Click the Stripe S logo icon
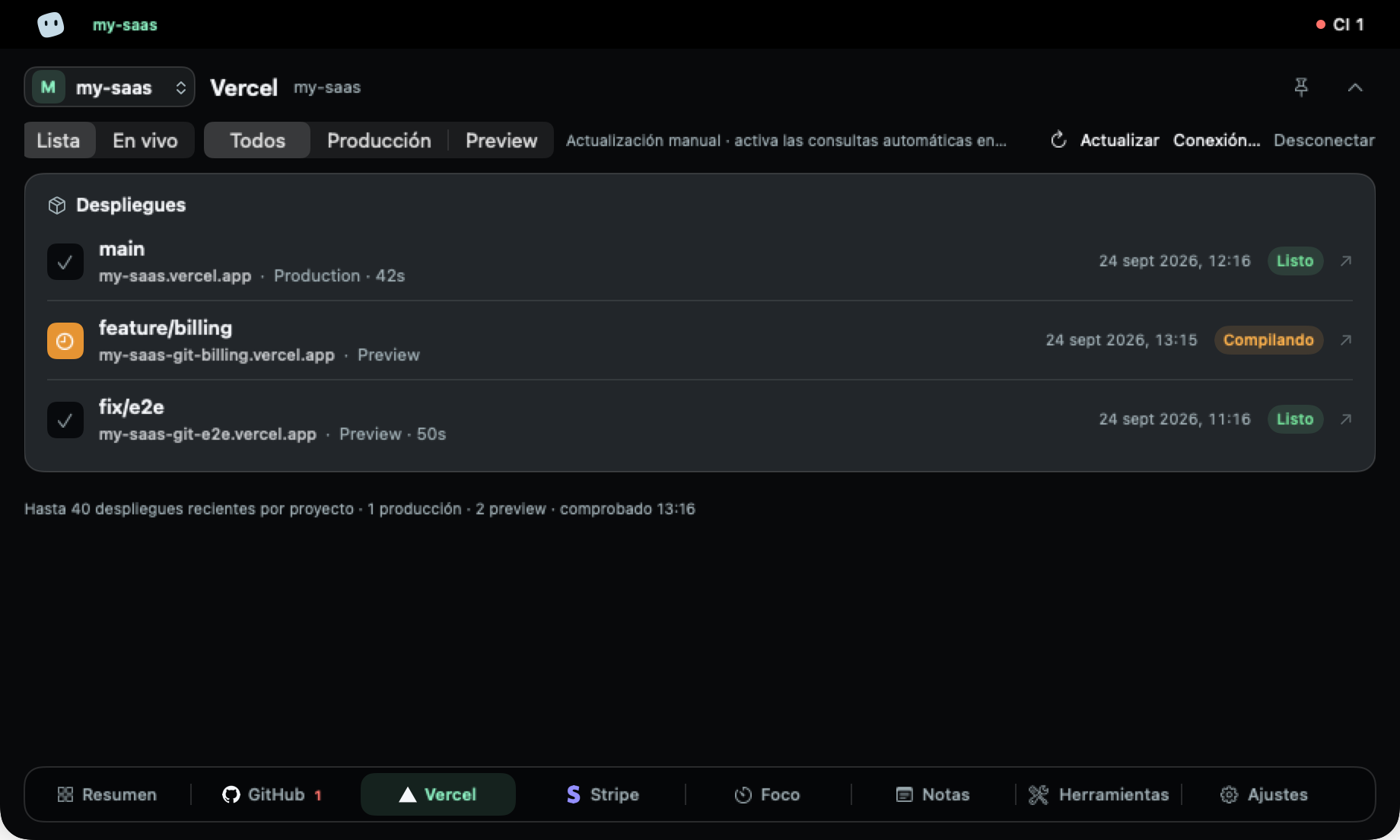 (x=574, y=794)
